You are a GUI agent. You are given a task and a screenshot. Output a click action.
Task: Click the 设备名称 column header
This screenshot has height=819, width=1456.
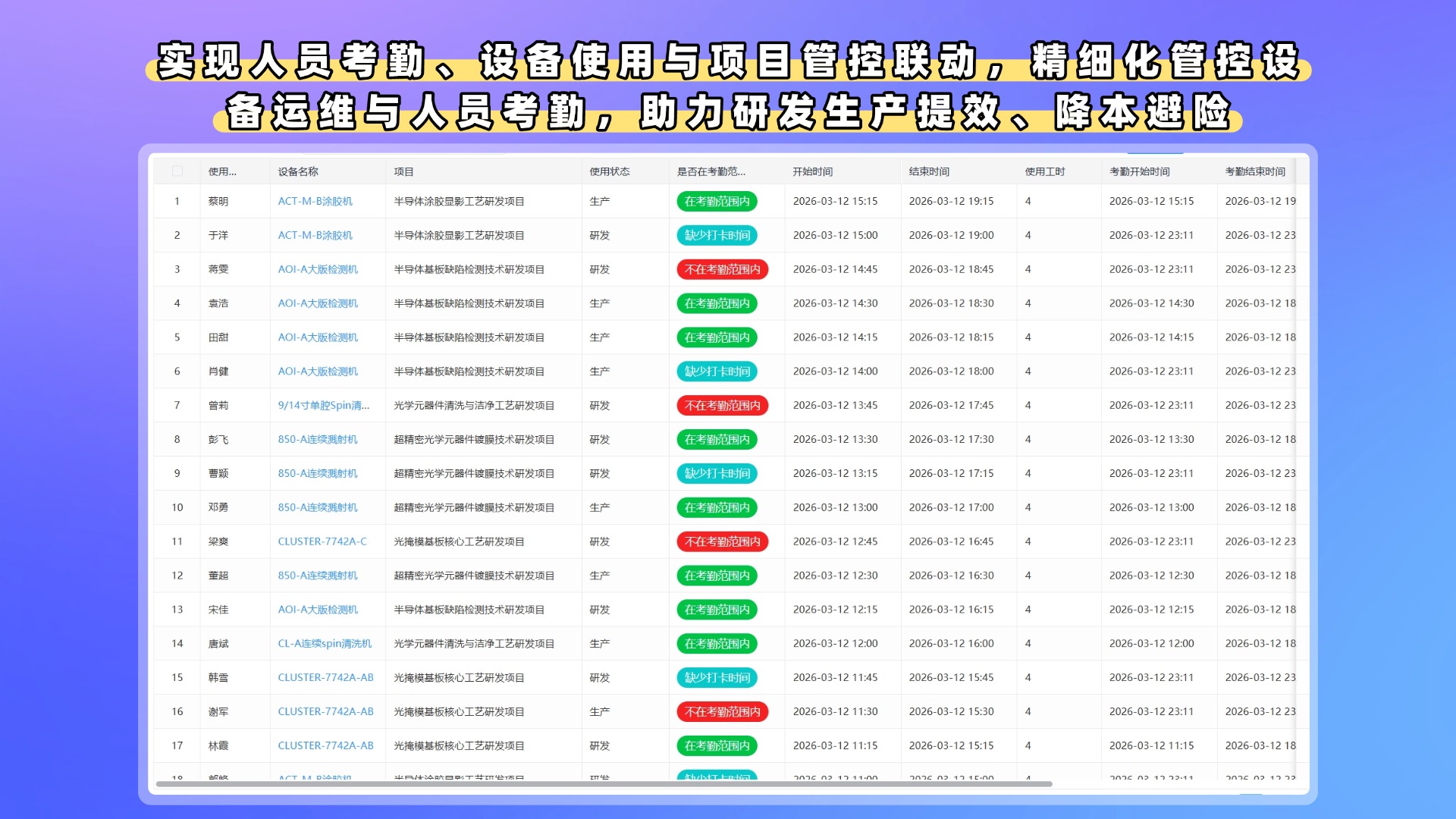(x=298, y=171)
